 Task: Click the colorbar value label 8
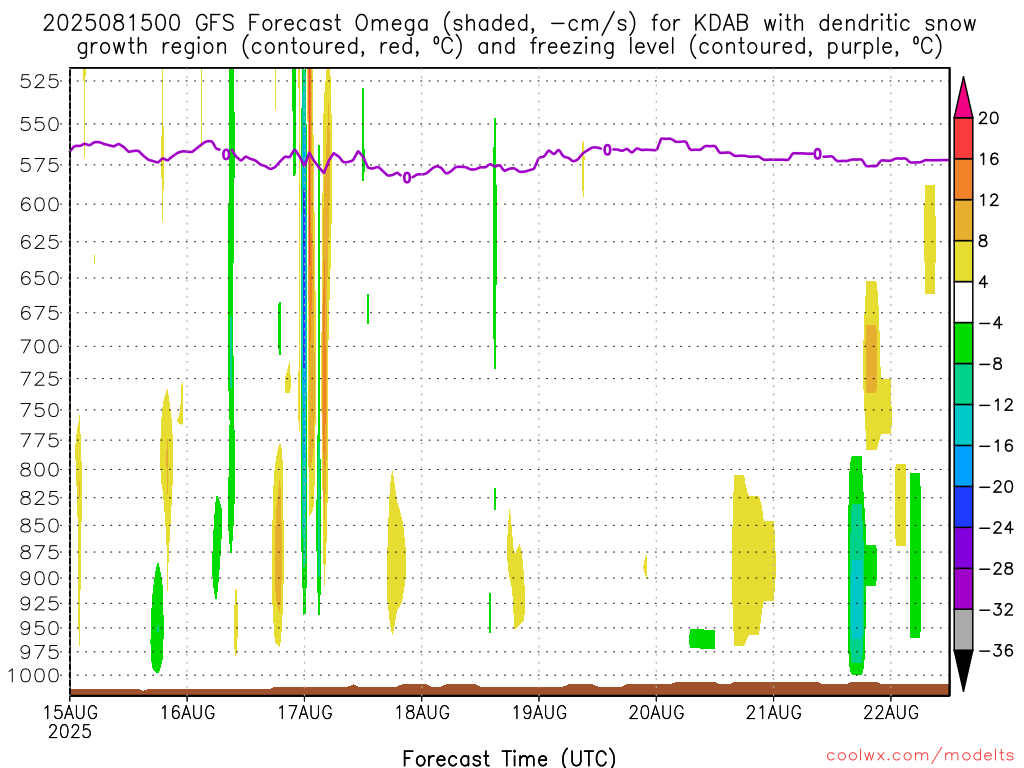point(983,241)
